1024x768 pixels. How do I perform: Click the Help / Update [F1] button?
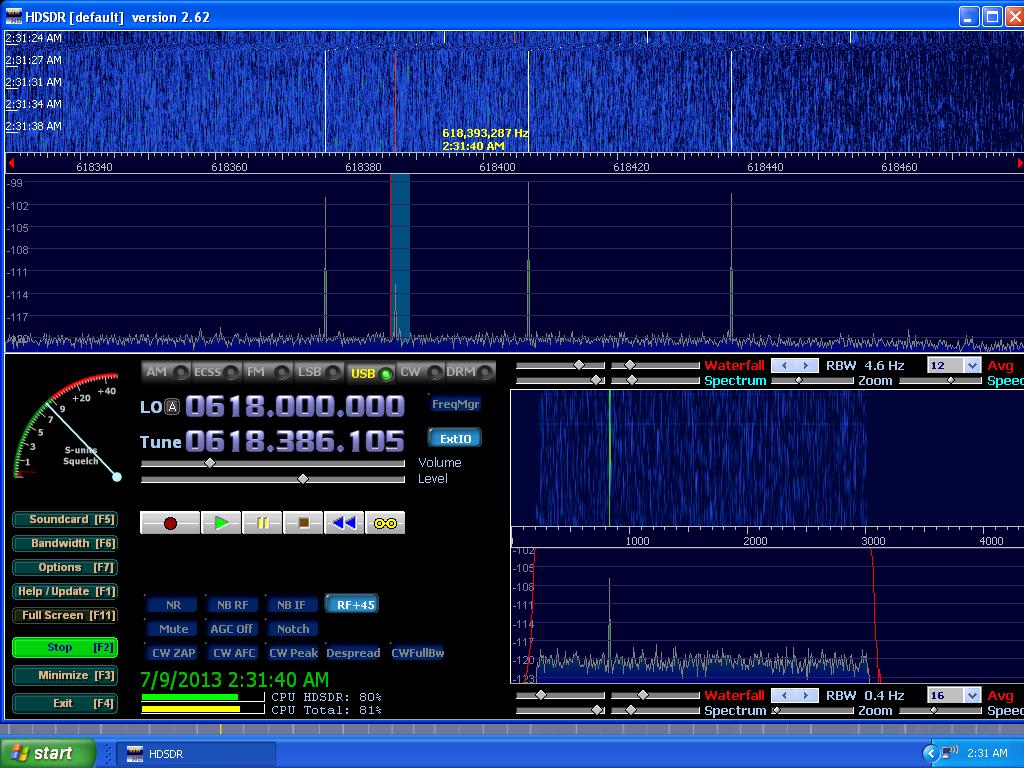pyautogui.click(x=65, y=592)
